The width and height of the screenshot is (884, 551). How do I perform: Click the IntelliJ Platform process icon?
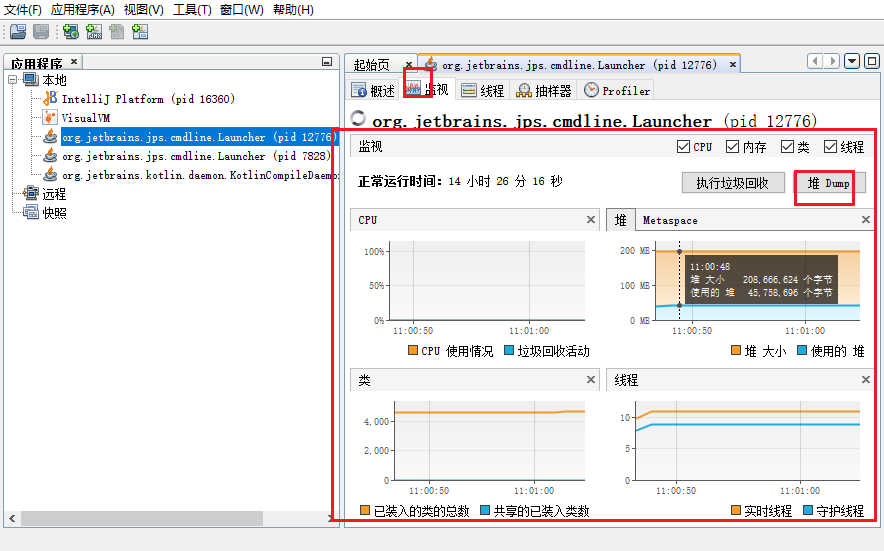pyautogui.click(x=50, y=98)
